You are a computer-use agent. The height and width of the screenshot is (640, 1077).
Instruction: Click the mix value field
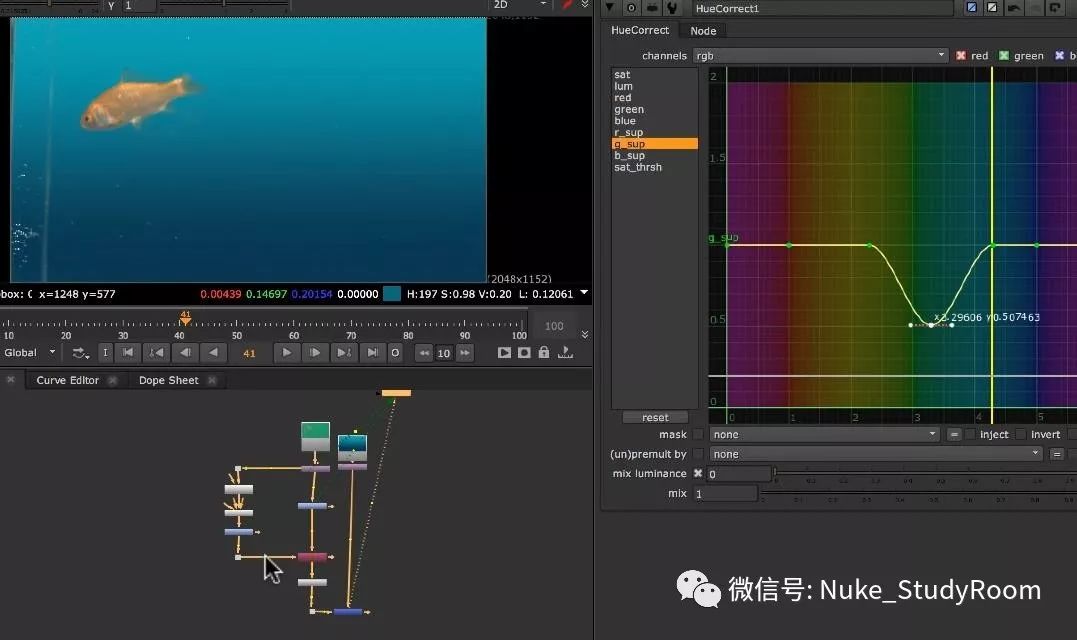725,494
